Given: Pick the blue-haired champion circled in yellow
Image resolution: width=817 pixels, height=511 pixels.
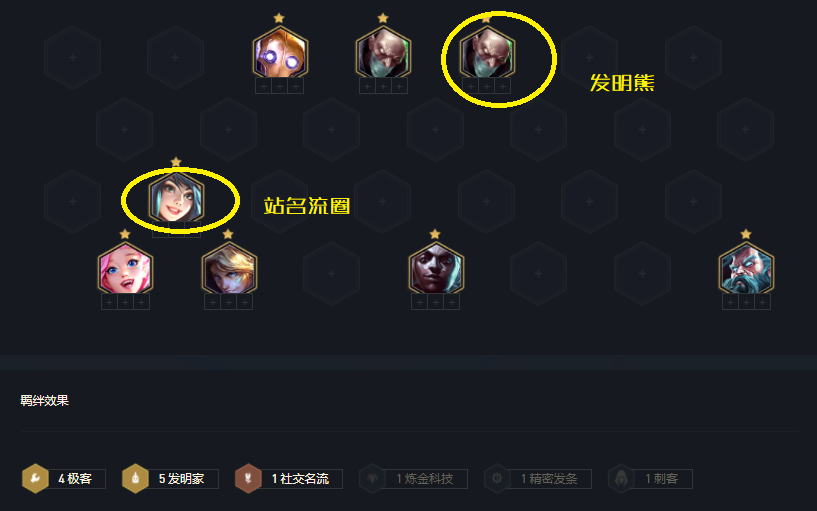Looking at the screenshot, I should coord(176,198).
